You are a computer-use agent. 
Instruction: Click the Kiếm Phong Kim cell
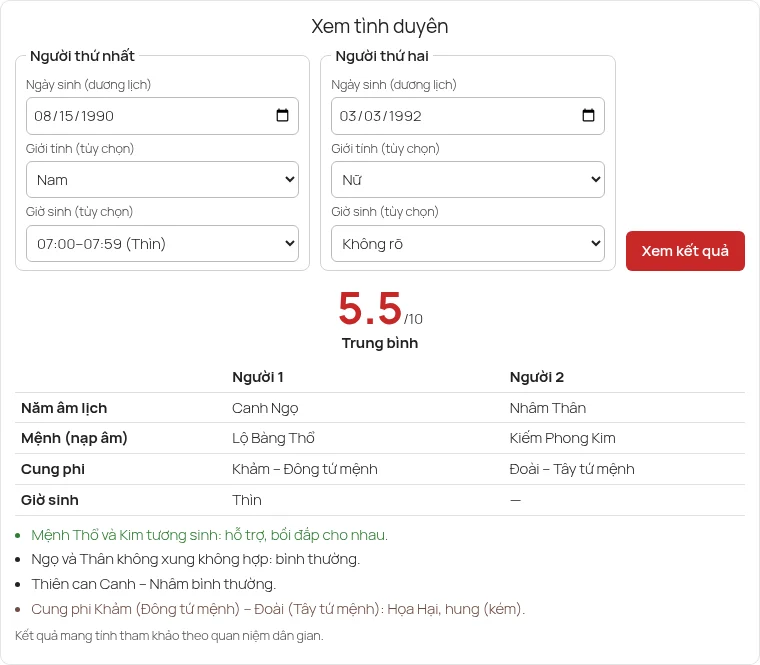(562, 438)
